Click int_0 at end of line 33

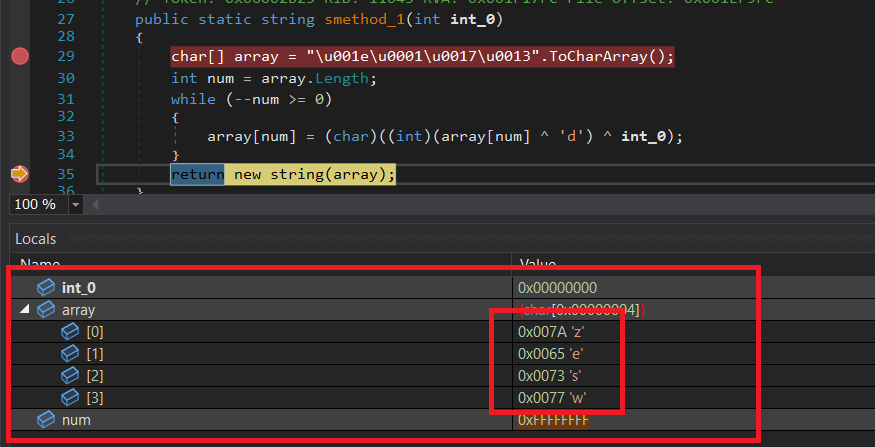tap(643, 136)
